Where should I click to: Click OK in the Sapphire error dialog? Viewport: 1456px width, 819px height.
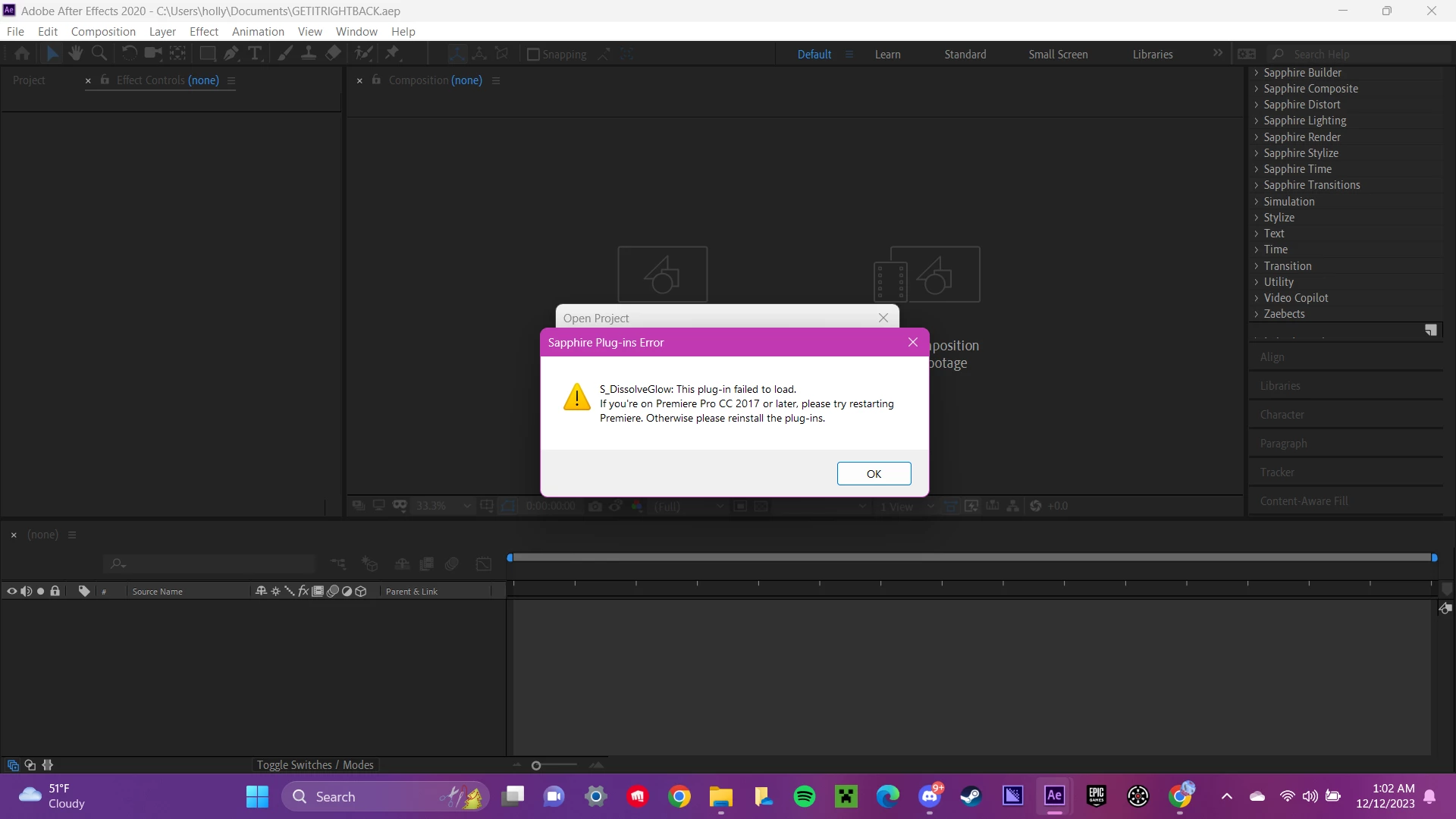[x=874, y=474]
